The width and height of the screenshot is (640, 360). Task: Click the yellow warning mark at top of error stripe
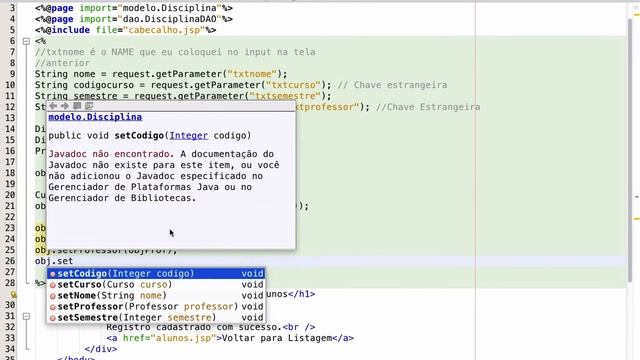coord(636,15)
